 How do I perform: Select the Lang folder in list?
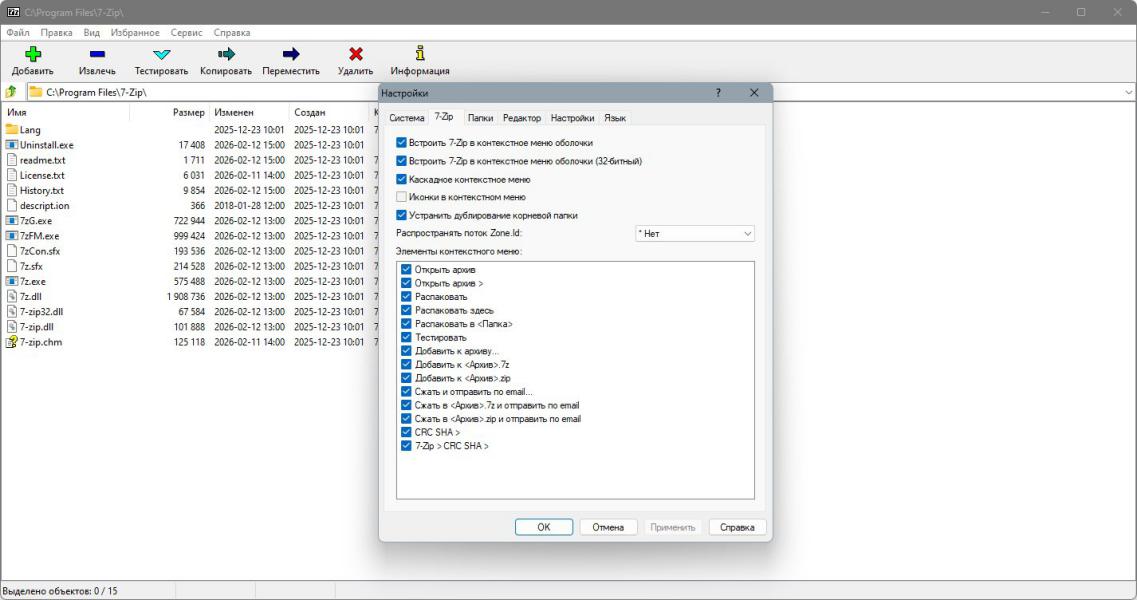coord(30,130)
